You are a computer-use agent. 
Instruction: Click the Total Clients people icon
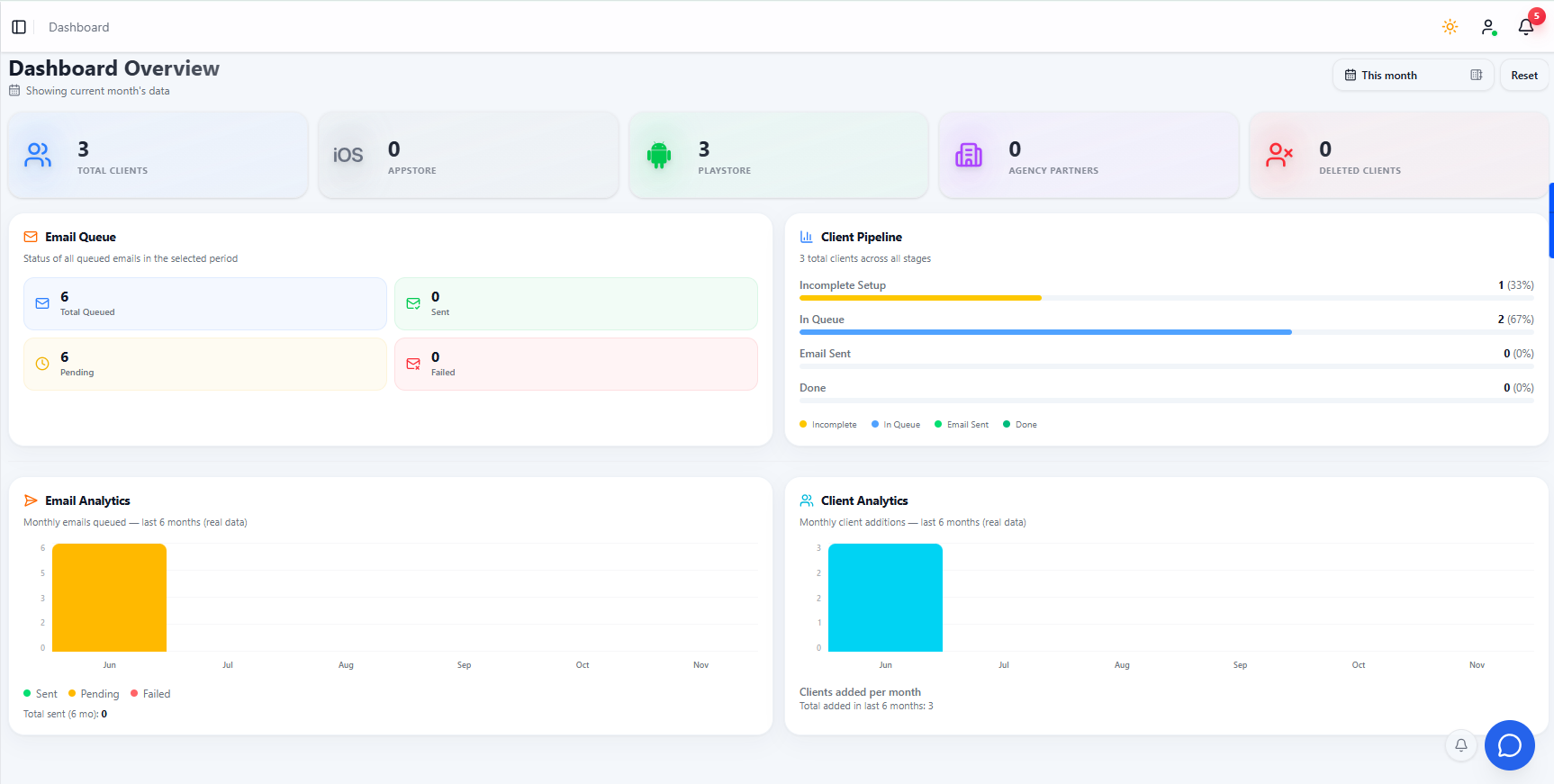click(38, 156)
